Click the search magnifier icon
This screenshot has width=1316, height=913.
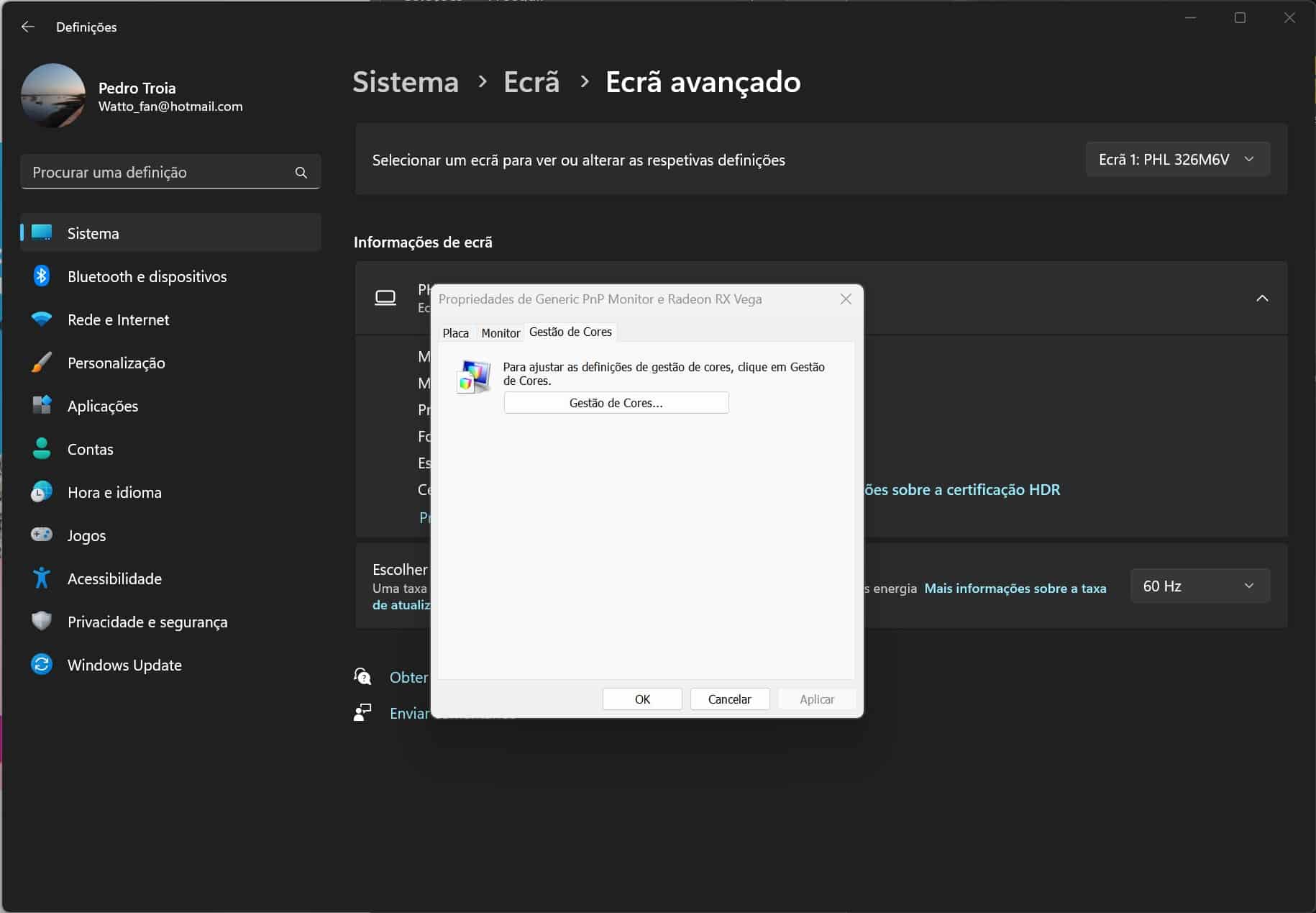[301, 173]
